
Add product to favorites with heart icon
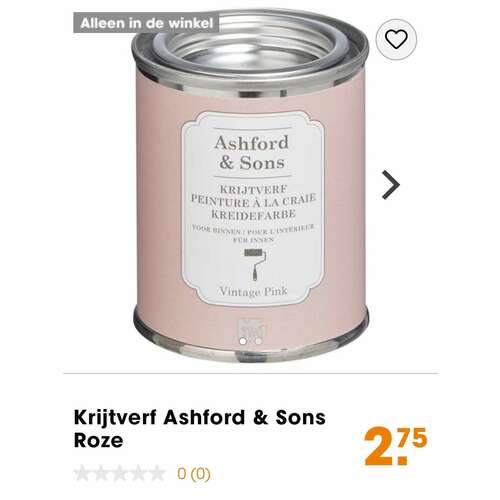tap(396, 39)
